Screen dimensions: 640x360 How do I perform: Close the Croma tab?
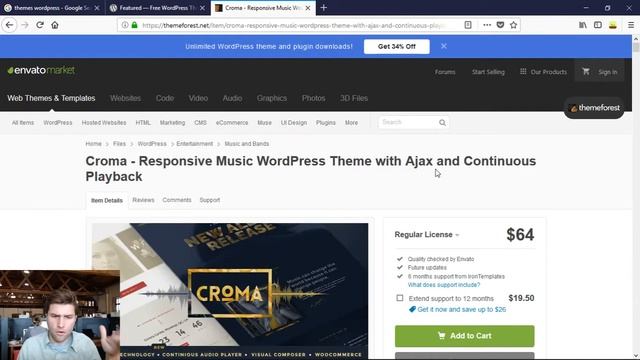308,8
